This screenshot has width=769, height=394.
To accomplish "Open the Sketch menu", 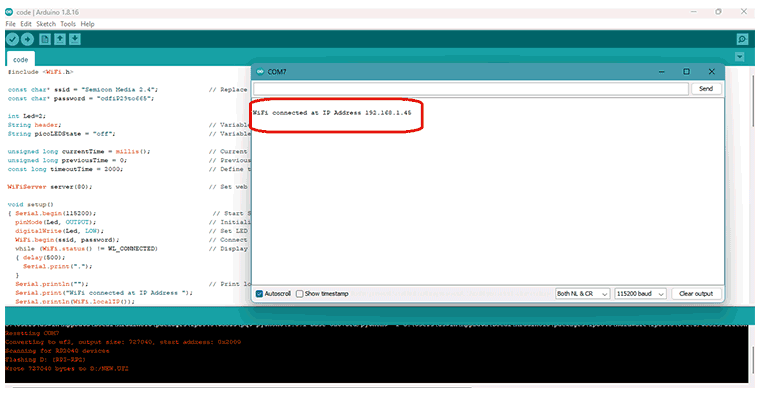I will click(x=46, y=24).
